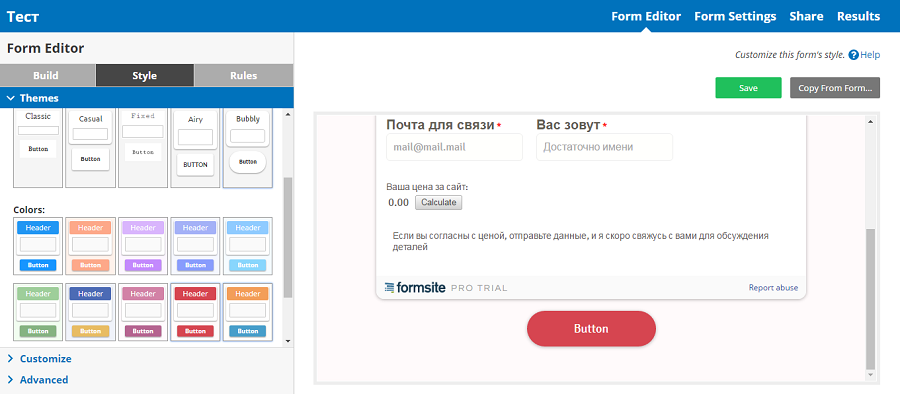Viewport: 900px width, 394px height.
Task: Switch to the Style tab
Action: [x=145, y=75]
